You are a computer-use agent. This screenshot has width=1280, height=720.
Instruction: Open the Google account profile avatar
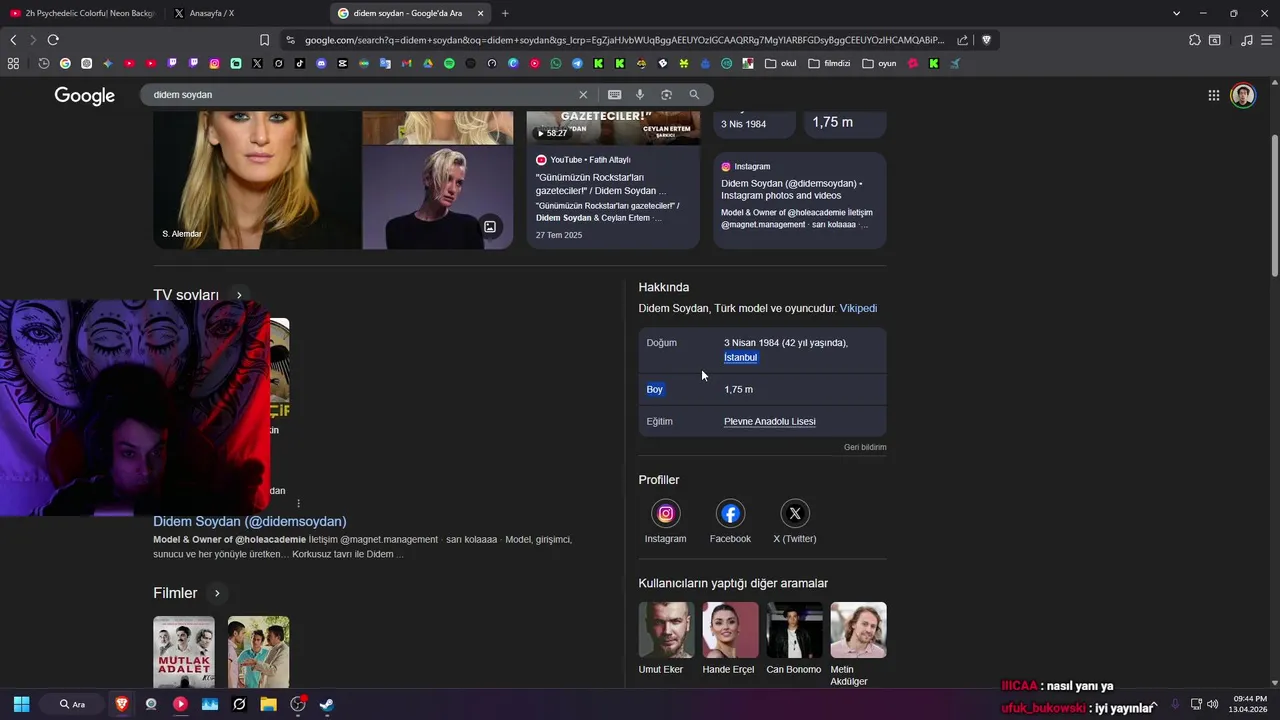[1242, 95]
